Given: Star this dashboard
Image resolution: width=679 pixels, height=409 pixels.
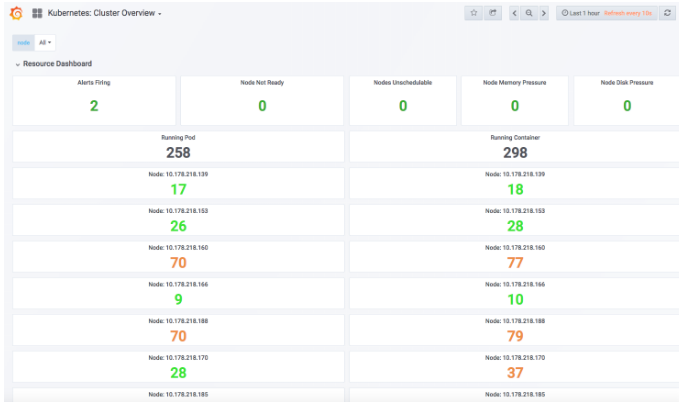Looking at the screenshot, I should tap(474, 13).
